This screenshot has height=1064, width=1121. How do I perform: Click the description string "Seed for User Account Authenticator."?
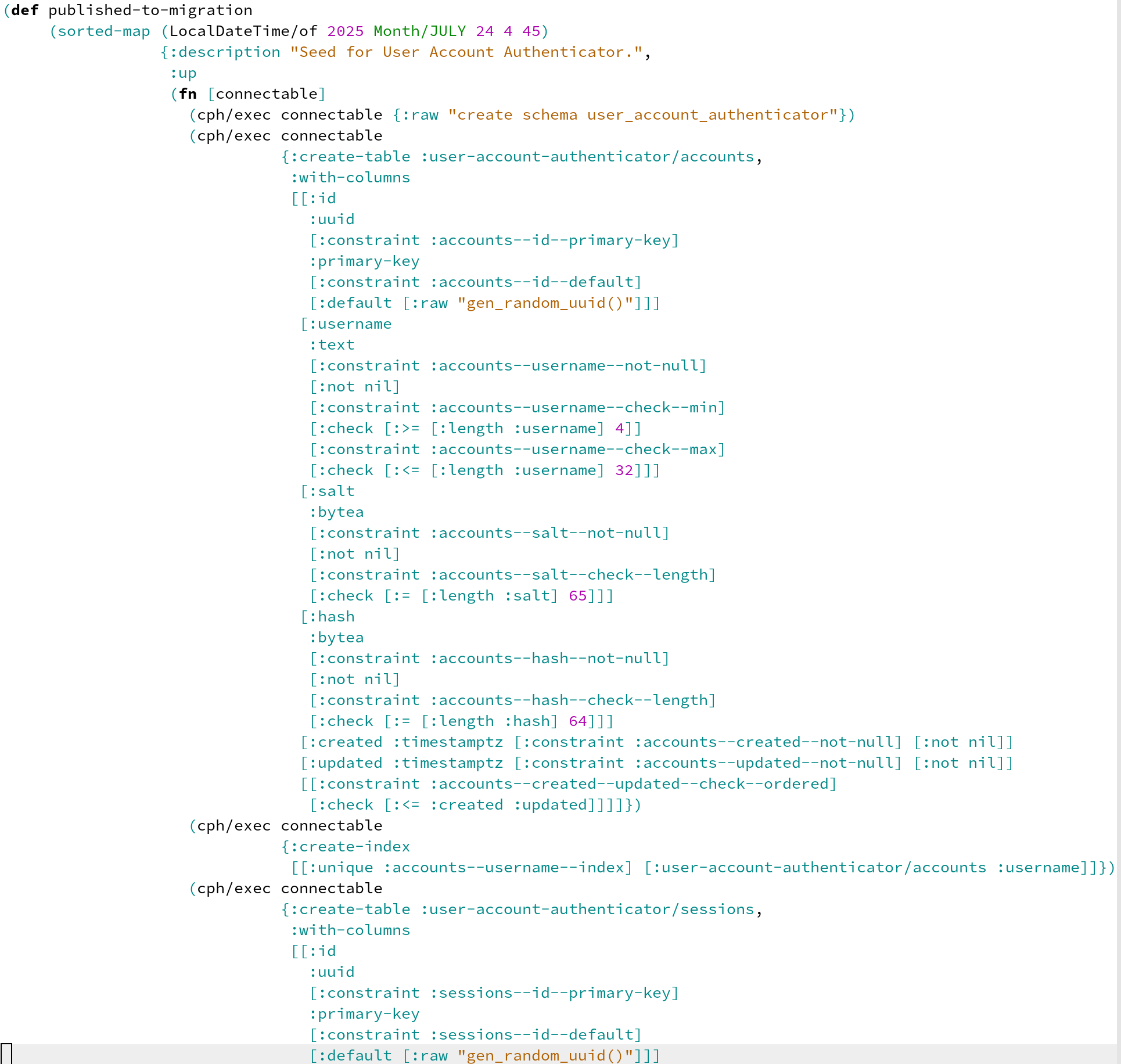pos(466,52)
